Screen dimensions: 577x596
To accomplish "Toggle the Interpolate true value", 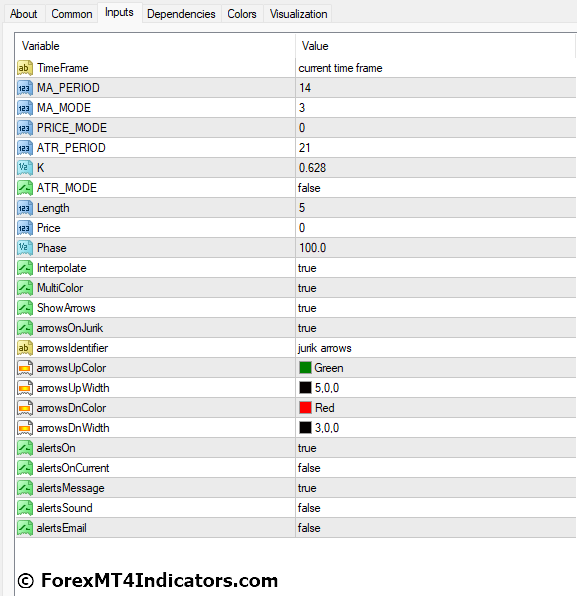I will coord(436,268).
